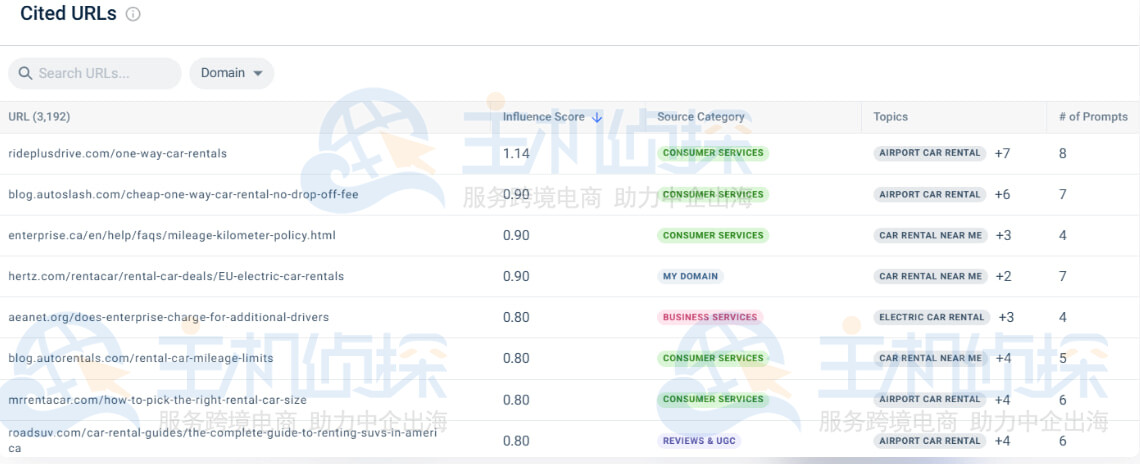Click the 1.14 influence score value

(516, 153)
